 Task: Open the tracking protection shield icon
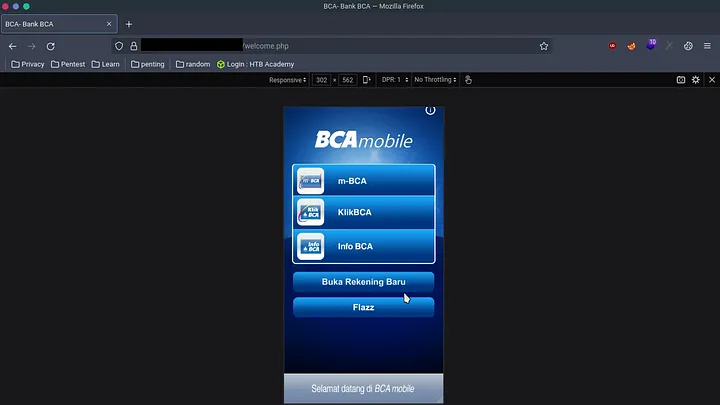[119, 46]
